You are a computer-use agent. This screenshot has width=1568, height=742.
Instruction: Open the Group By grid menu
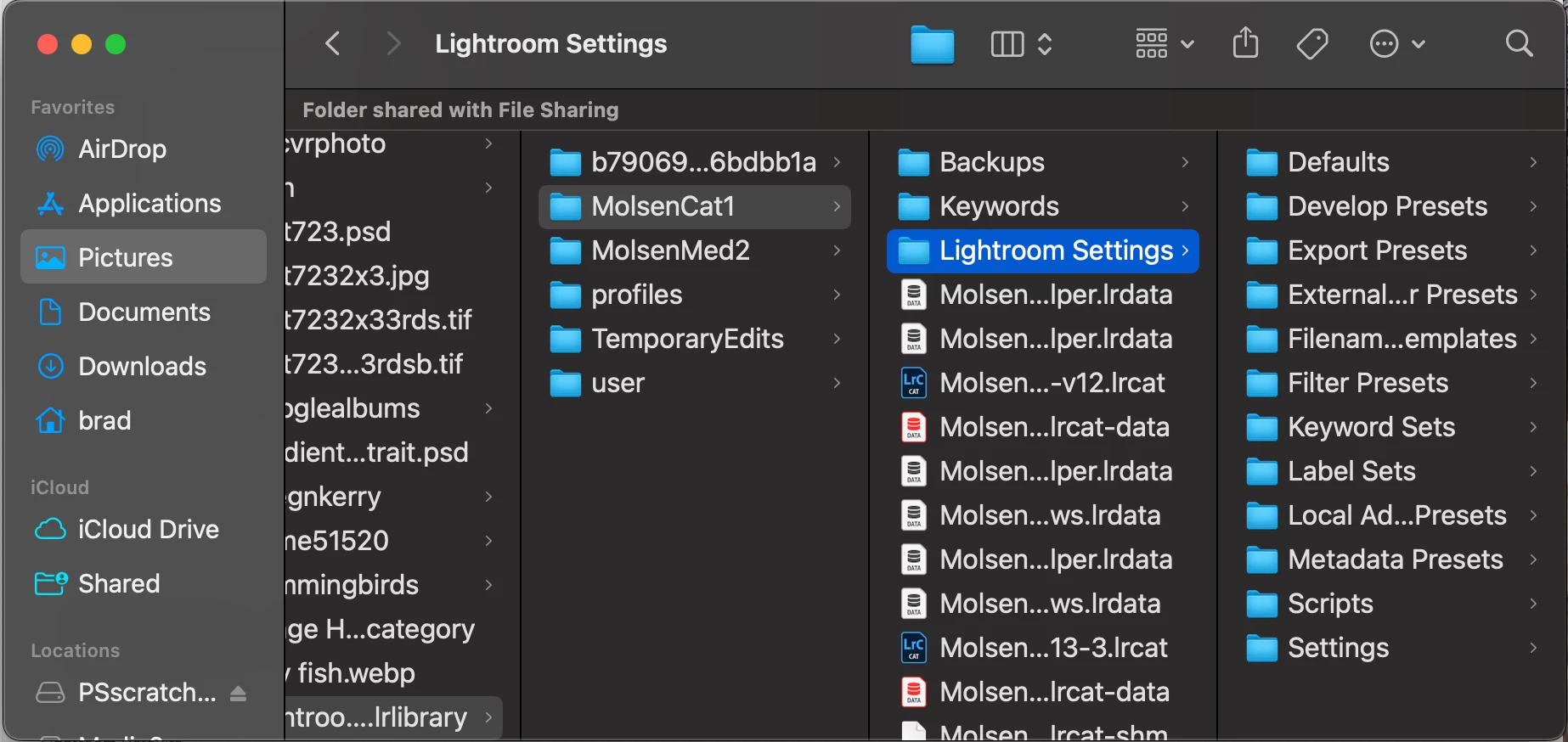(x=1165, y=44)
